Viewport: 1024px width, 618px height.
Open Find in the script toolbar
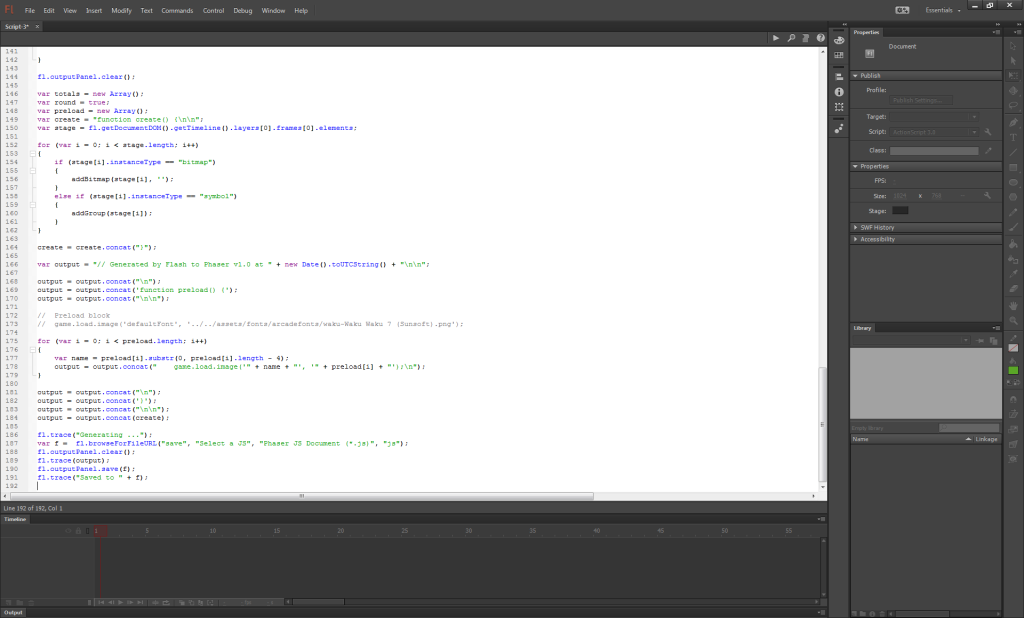pyautogui.click(x=792, y=38)
